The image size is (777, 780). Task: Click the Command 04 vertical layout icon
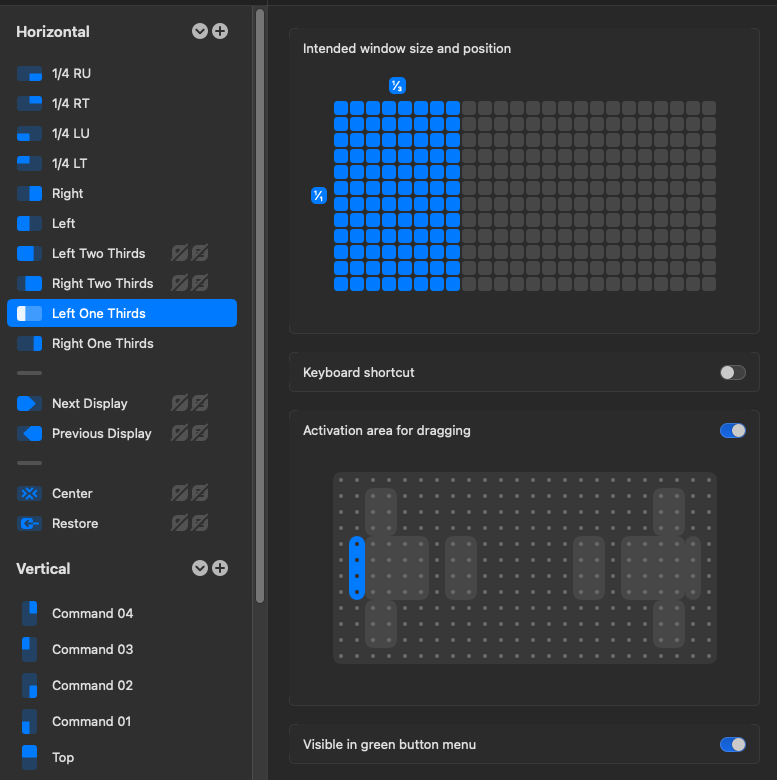pos(30,614)
